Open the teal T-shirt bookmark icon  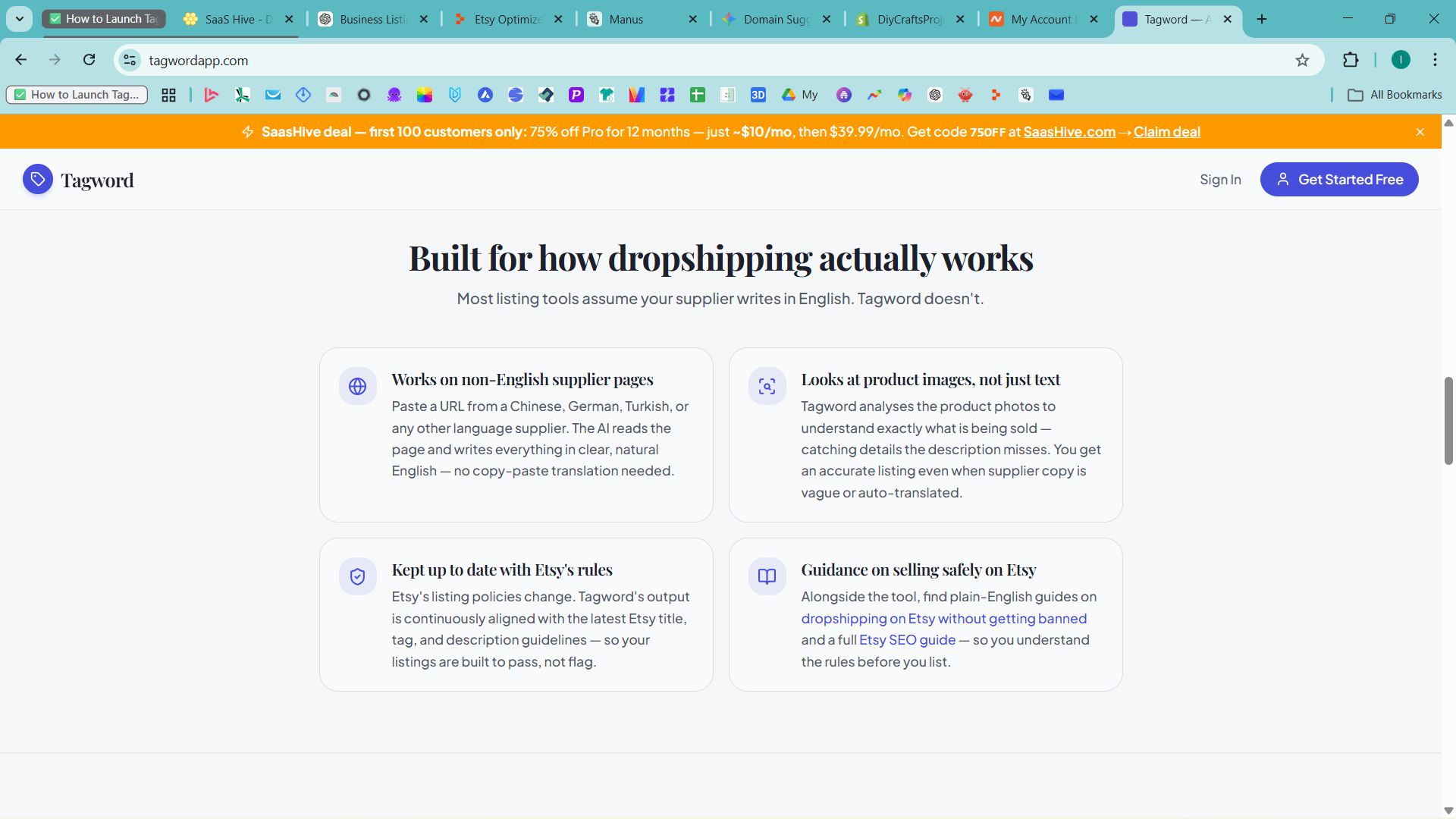[607, 95]
